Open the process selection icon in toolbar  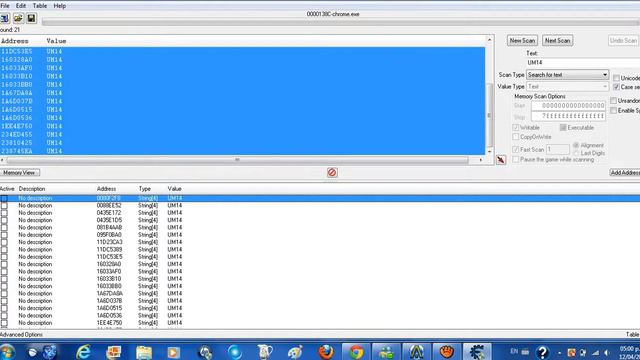point(4,18)
